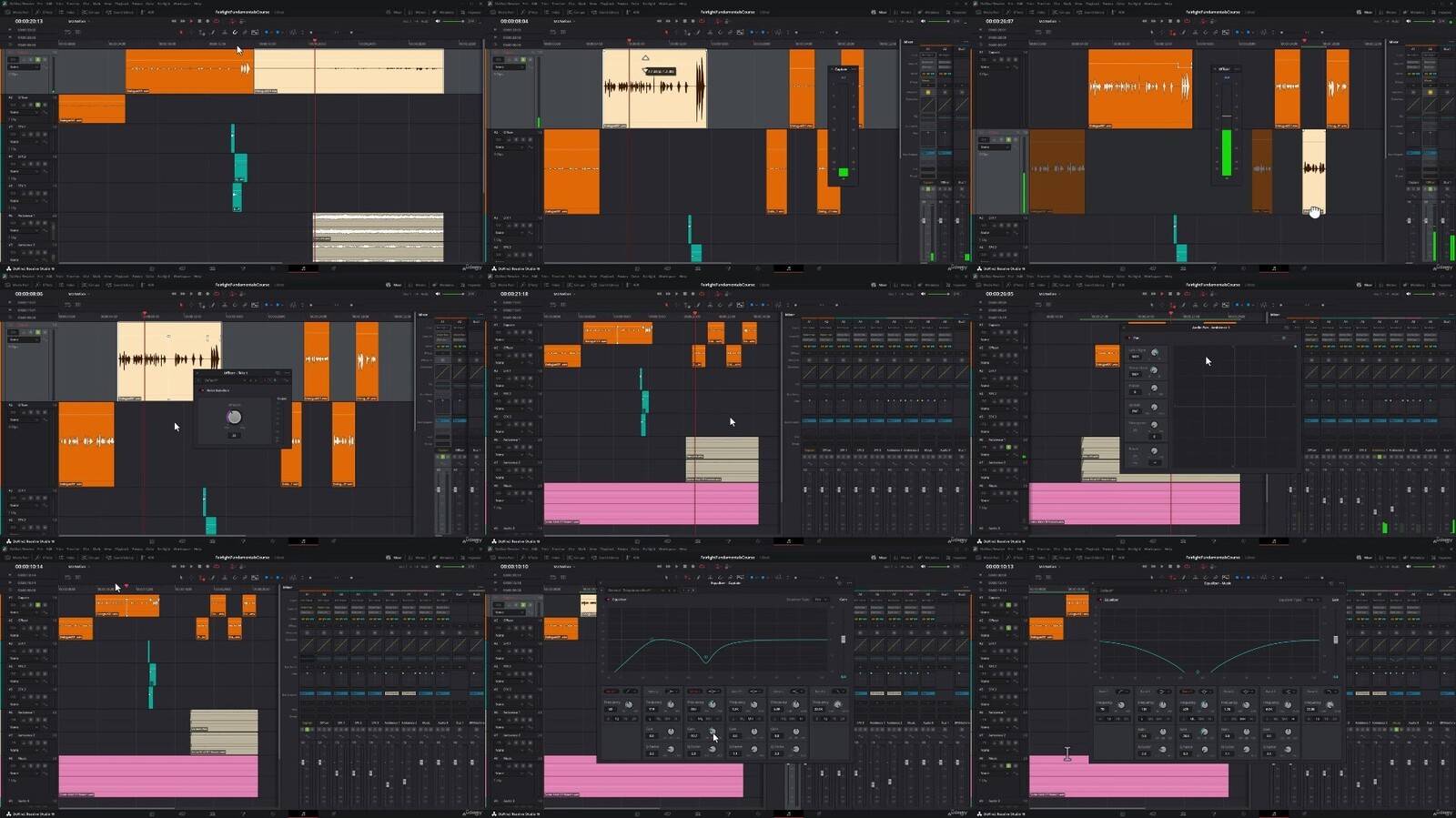
Task: Stop playback in the frame showing 00:00:20:13
Action: pos(199,21)
